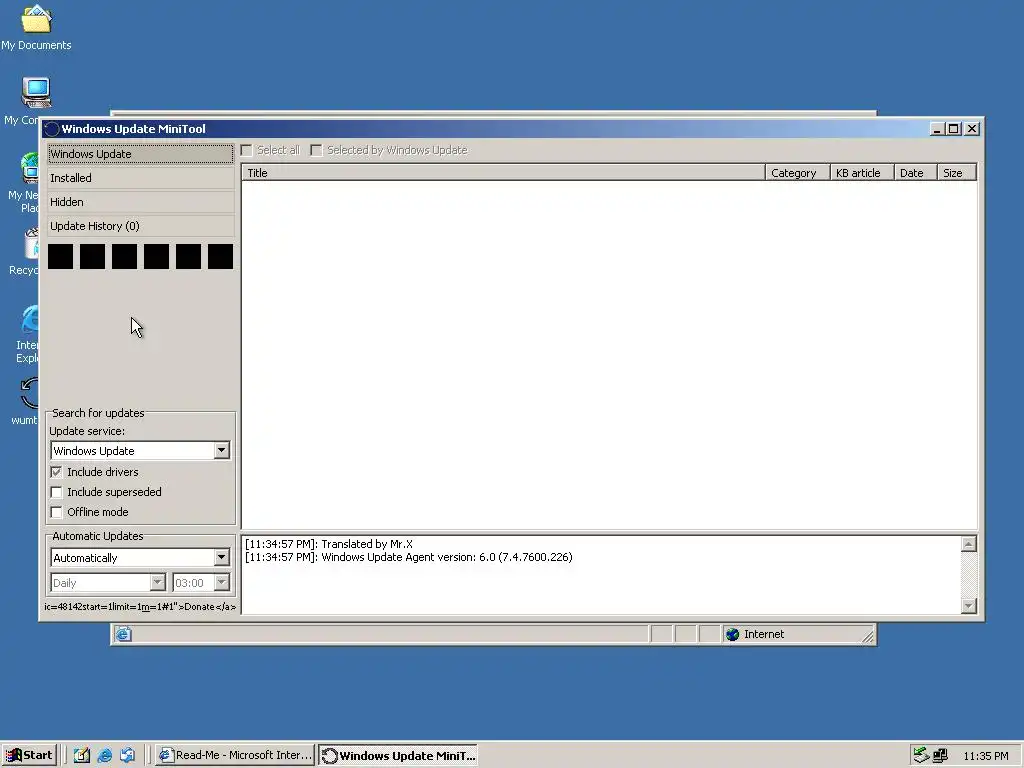Screen dimensions: 1024x768
Task: Switch to the Installed tab
Action: [x=140, y=178]
